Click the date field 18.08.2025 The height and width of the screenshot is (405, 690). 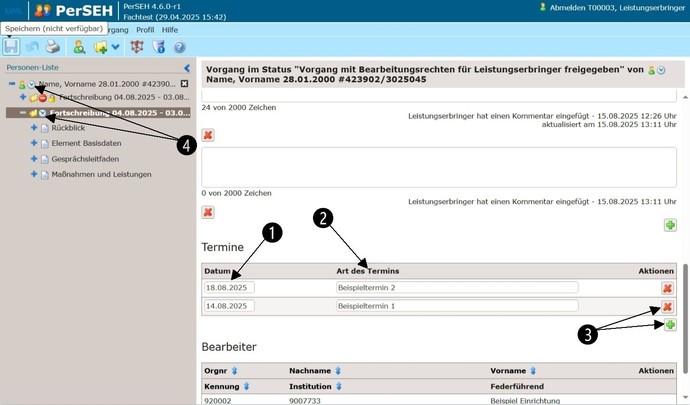coord(229,287)
